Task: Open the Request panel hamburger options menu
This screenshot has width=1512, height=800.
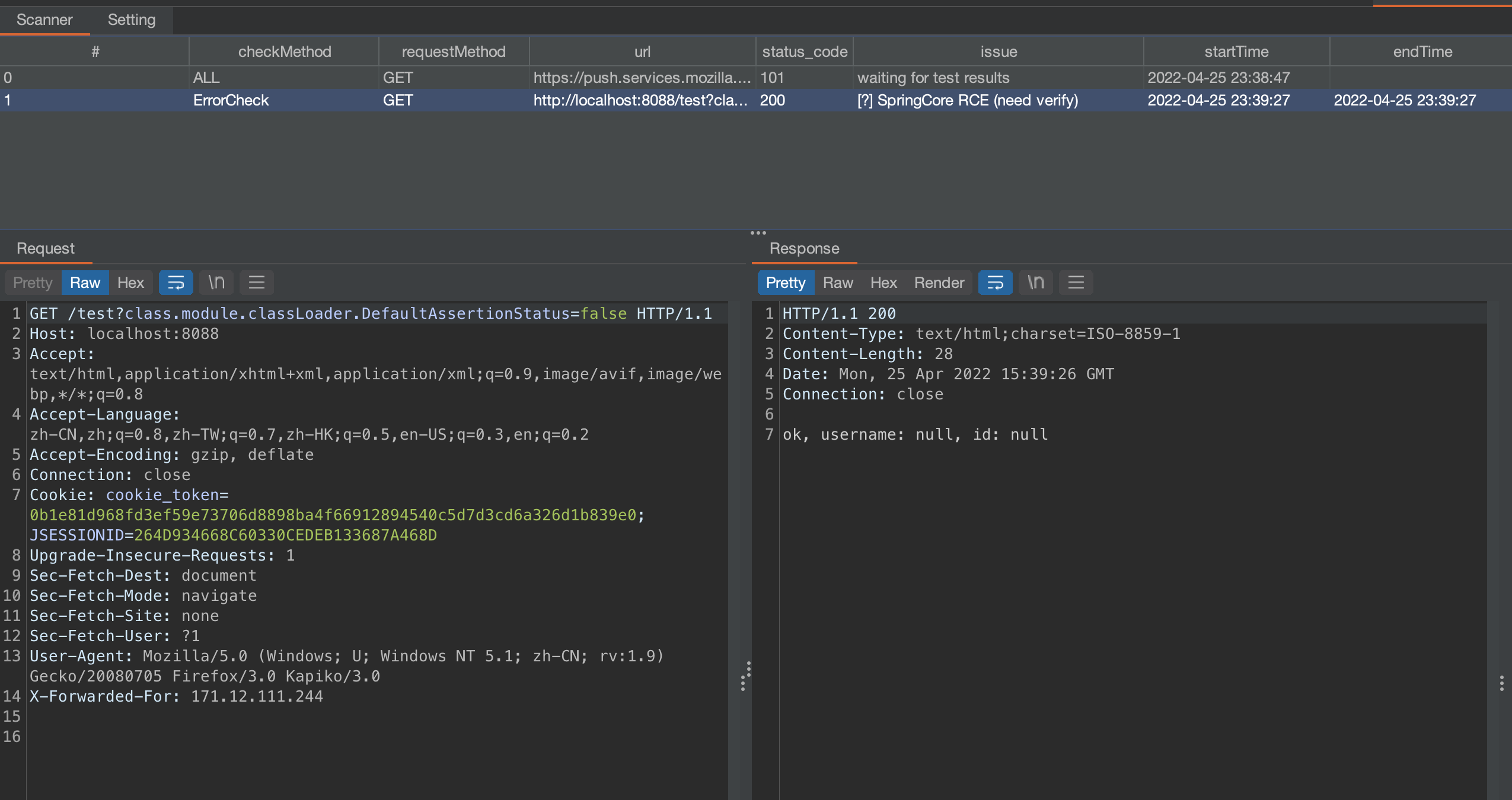Action: [x=256, y=283]
